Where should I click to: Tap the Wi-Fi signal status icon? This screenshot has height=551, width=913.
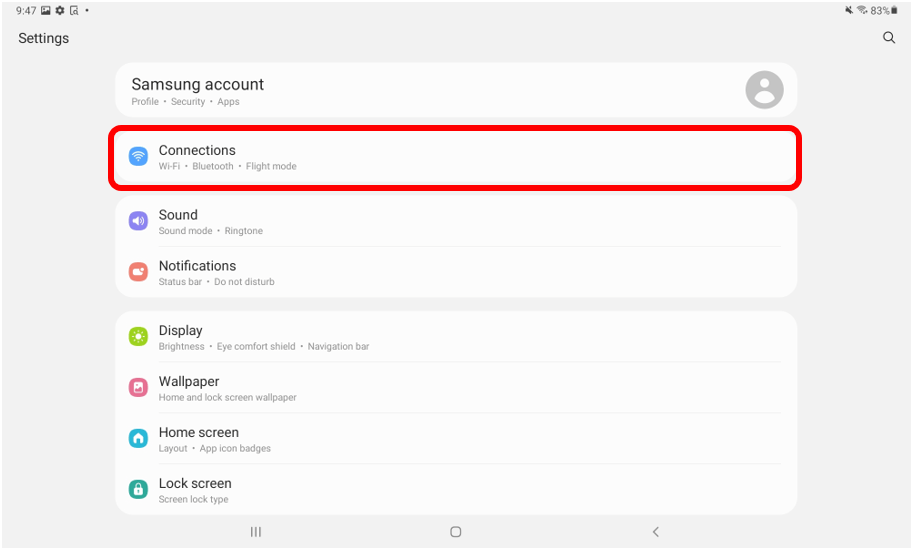[x=862, y=10]
